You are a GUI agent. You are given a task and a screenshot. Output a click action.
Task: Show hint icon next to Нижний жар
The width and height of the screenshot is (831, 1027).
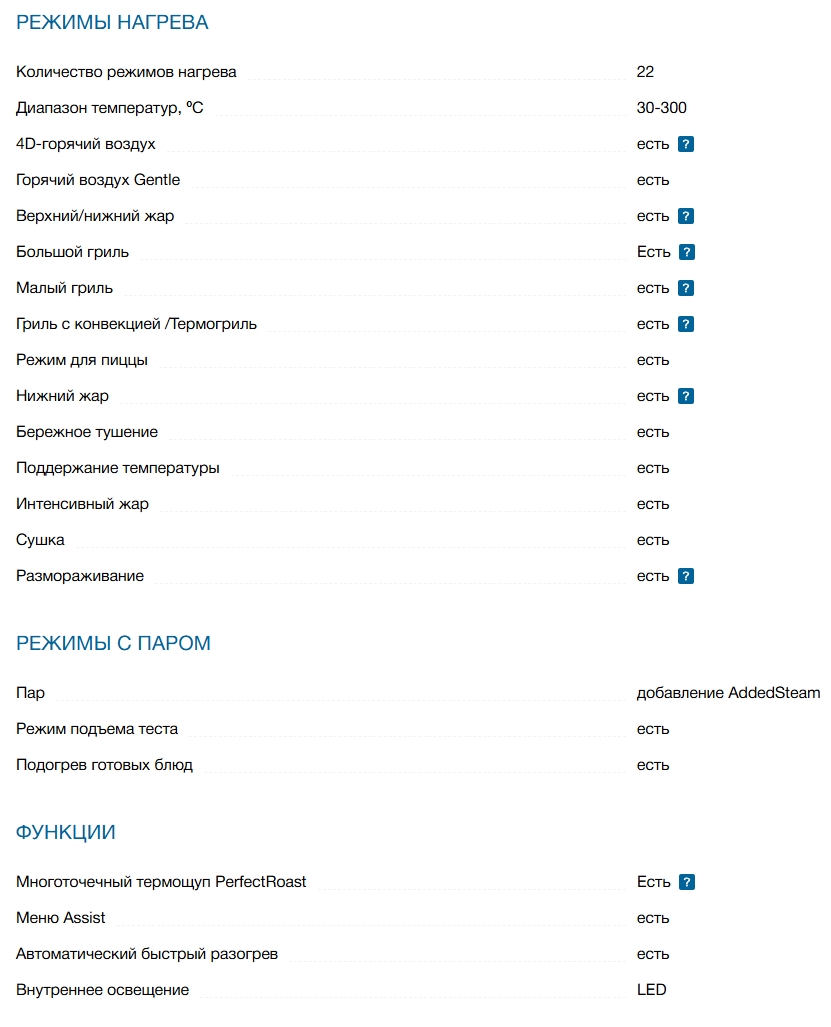(686, 396)
